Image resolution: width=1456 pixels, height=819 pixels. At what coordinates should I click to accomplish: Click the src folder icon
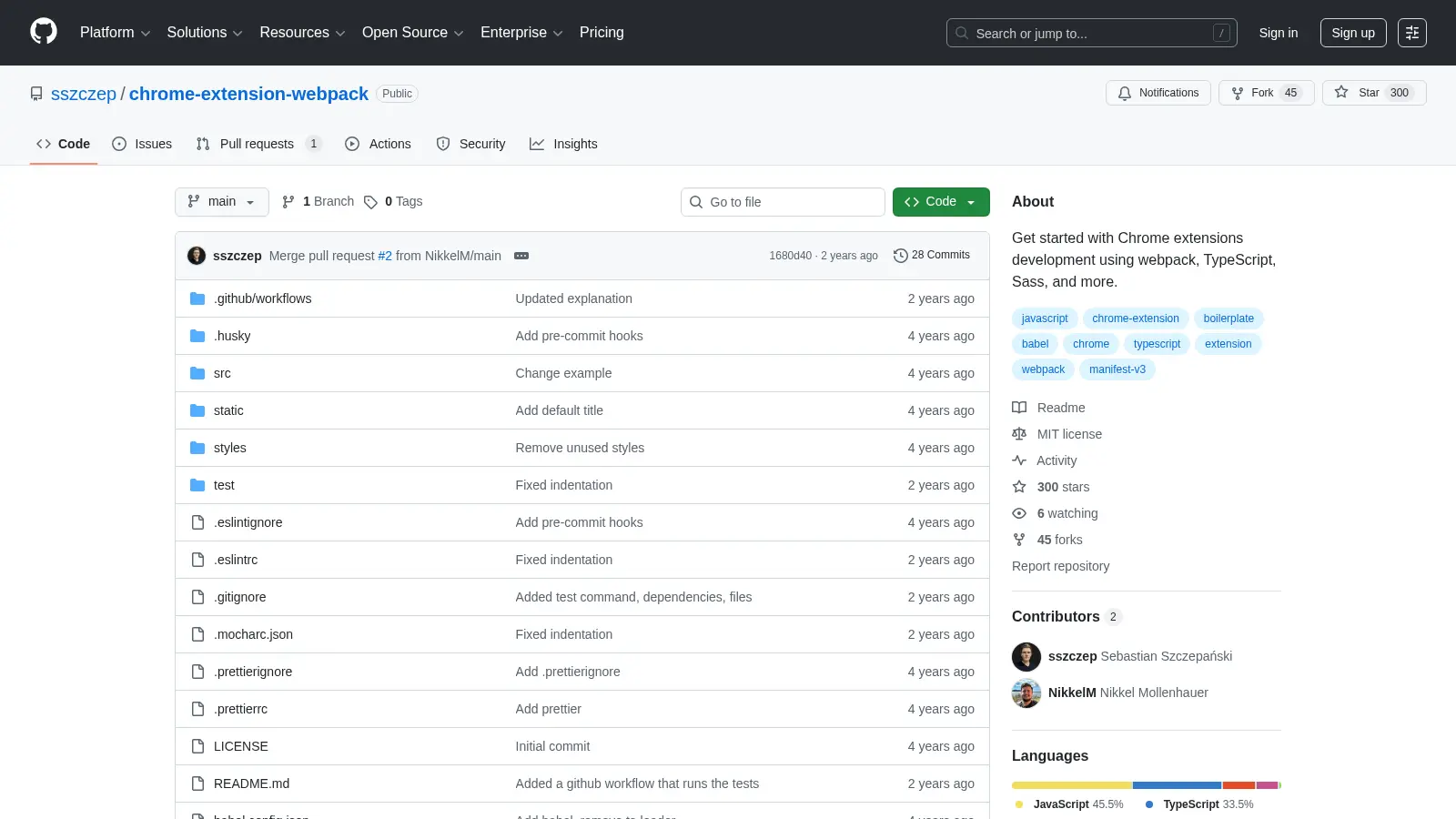pyautogui.click(x=197, y=373)
